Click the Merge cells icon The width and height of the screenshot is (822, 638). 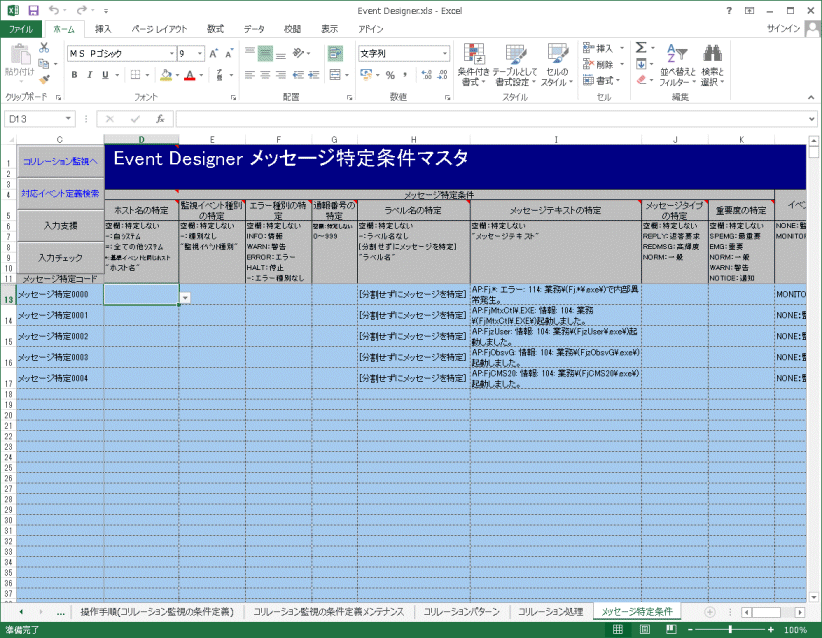335,75
